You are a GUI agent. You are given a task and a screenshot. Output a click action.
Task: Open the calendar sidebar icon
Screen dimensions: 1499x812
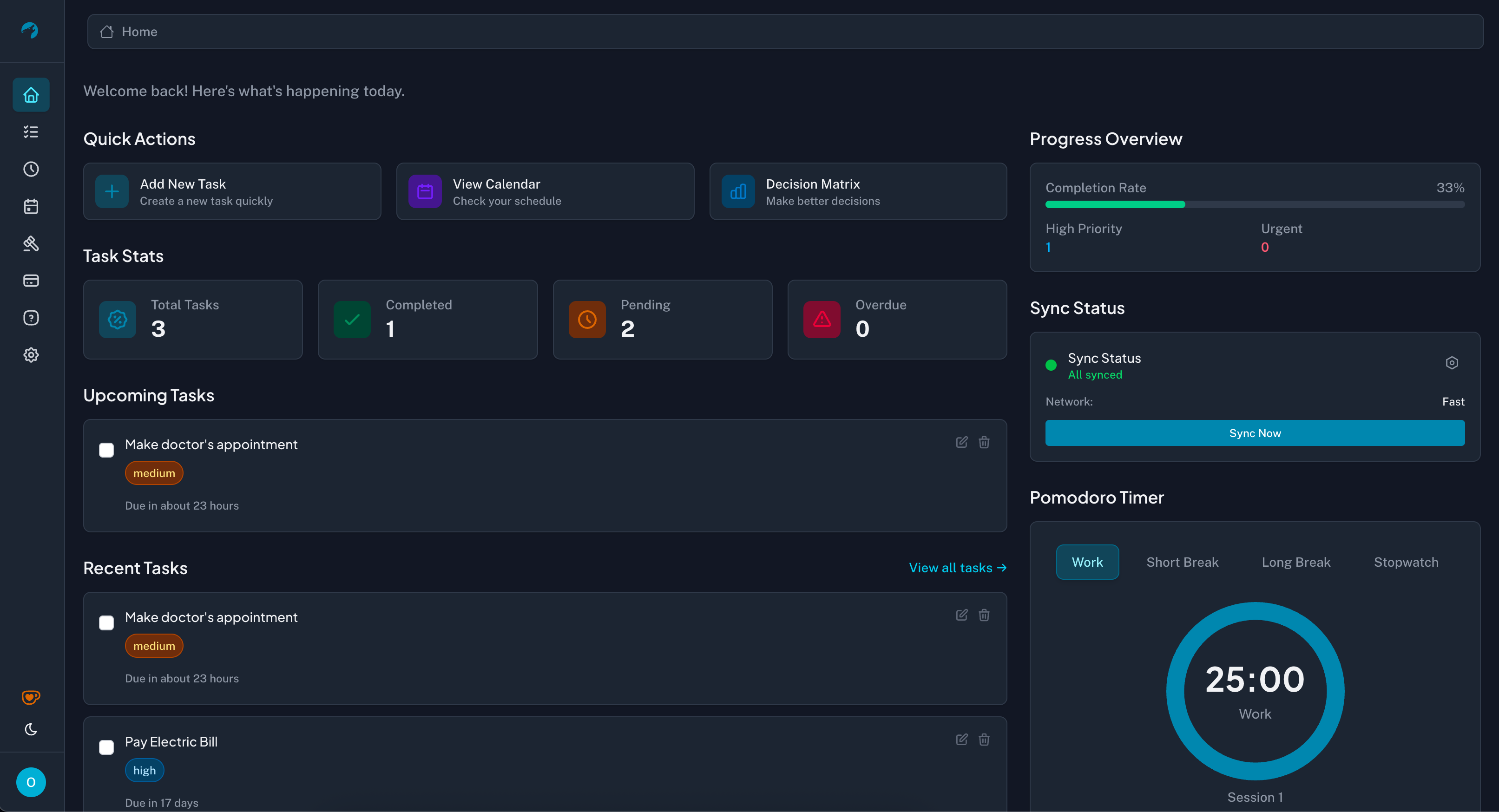pyautogui.click(x=31, y=207)
